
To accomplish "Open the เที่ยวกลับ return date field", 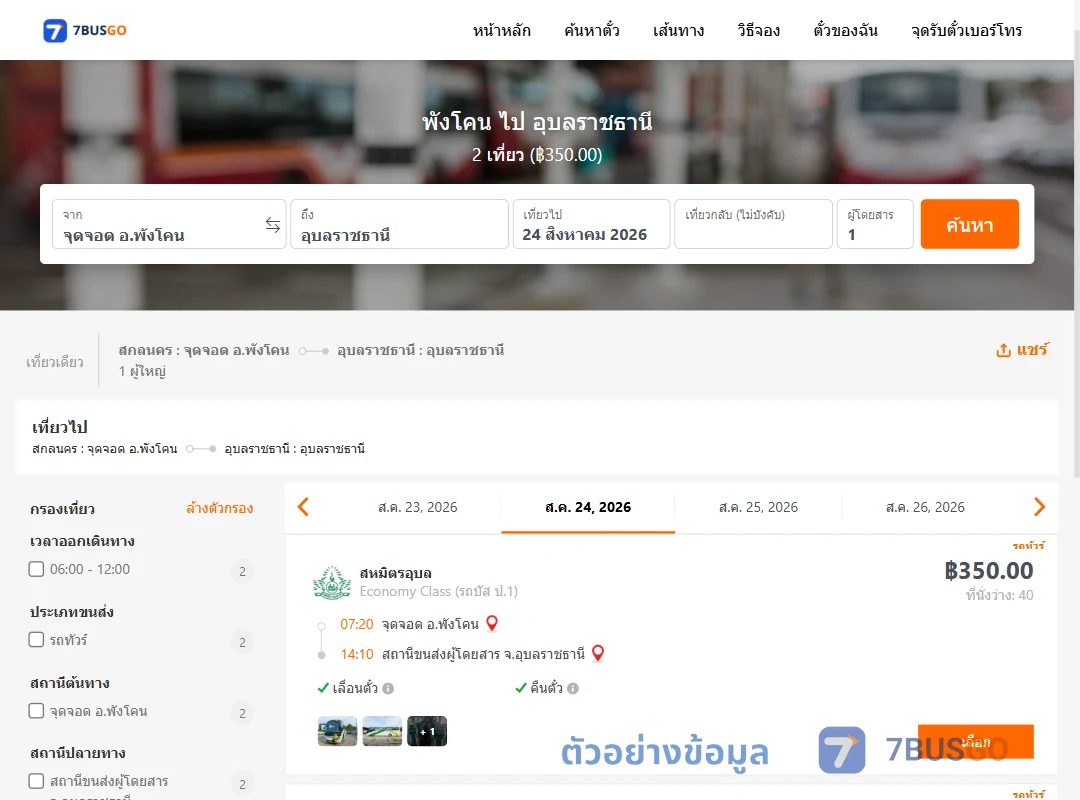I will click(x=754, y=225).
